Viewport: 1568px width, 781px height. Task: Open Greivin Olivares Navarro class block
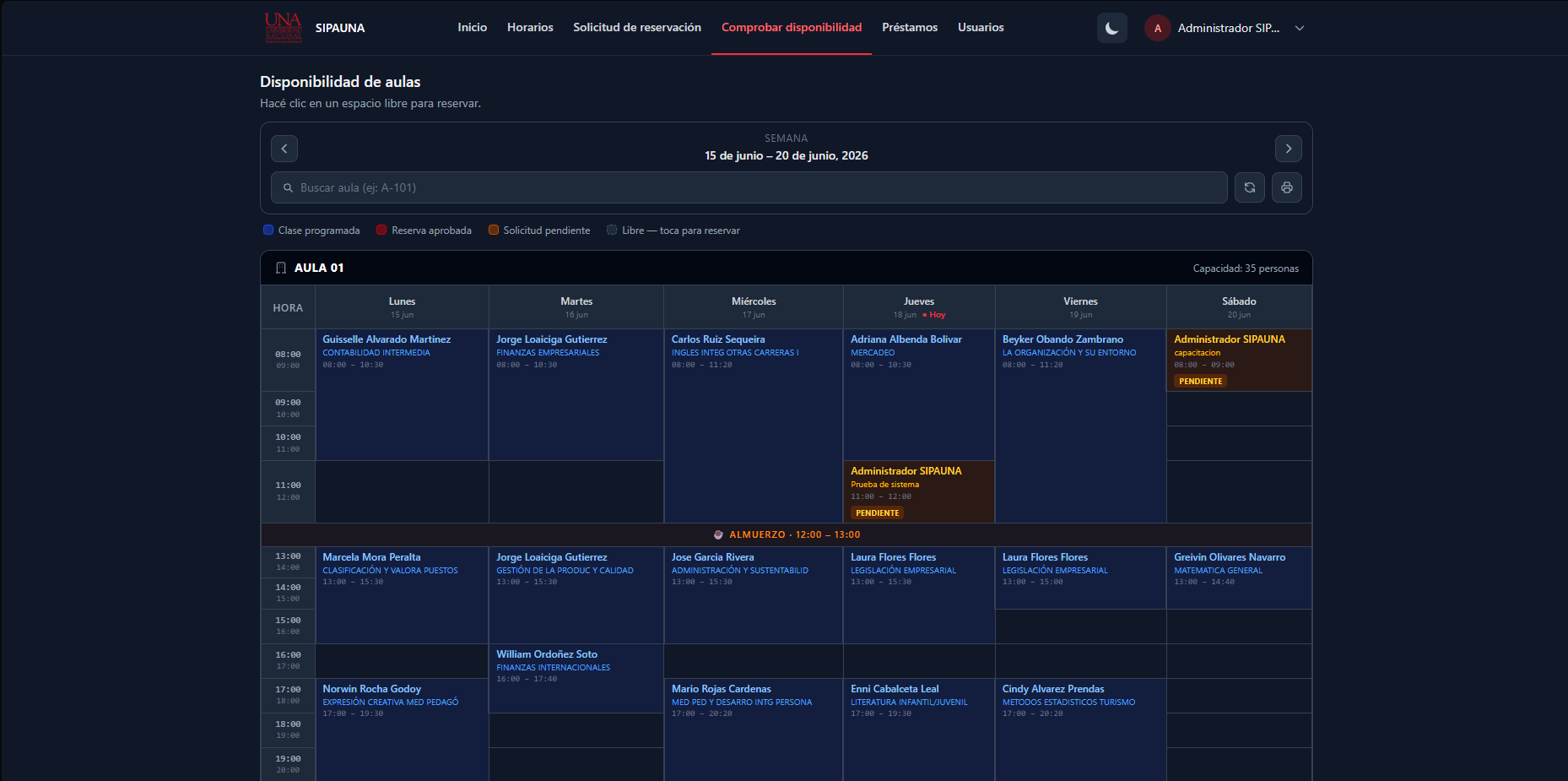[1239, 578]
